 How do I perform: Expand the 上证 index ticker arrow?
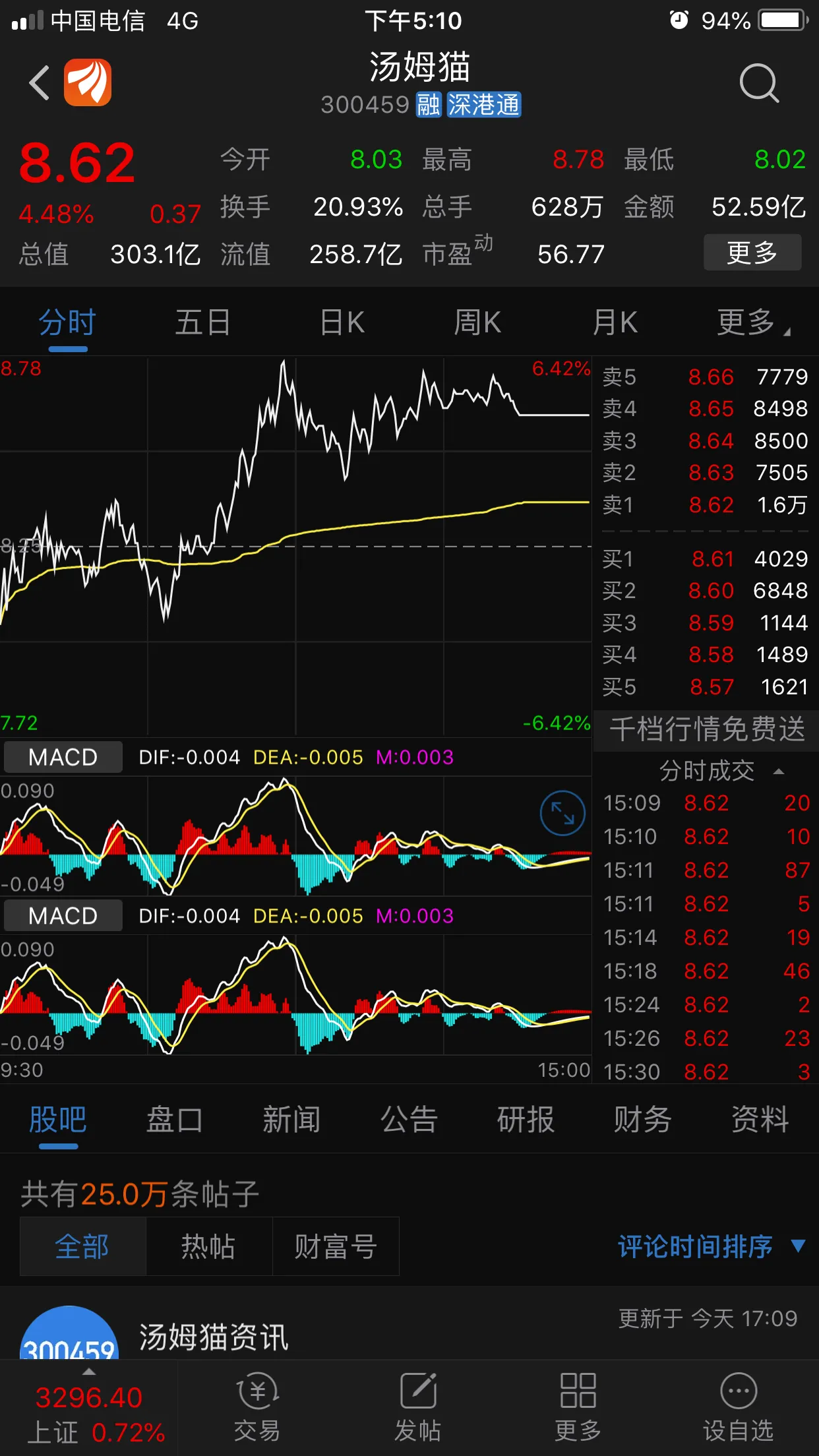pyautogui.click(x=88, y=1372)
